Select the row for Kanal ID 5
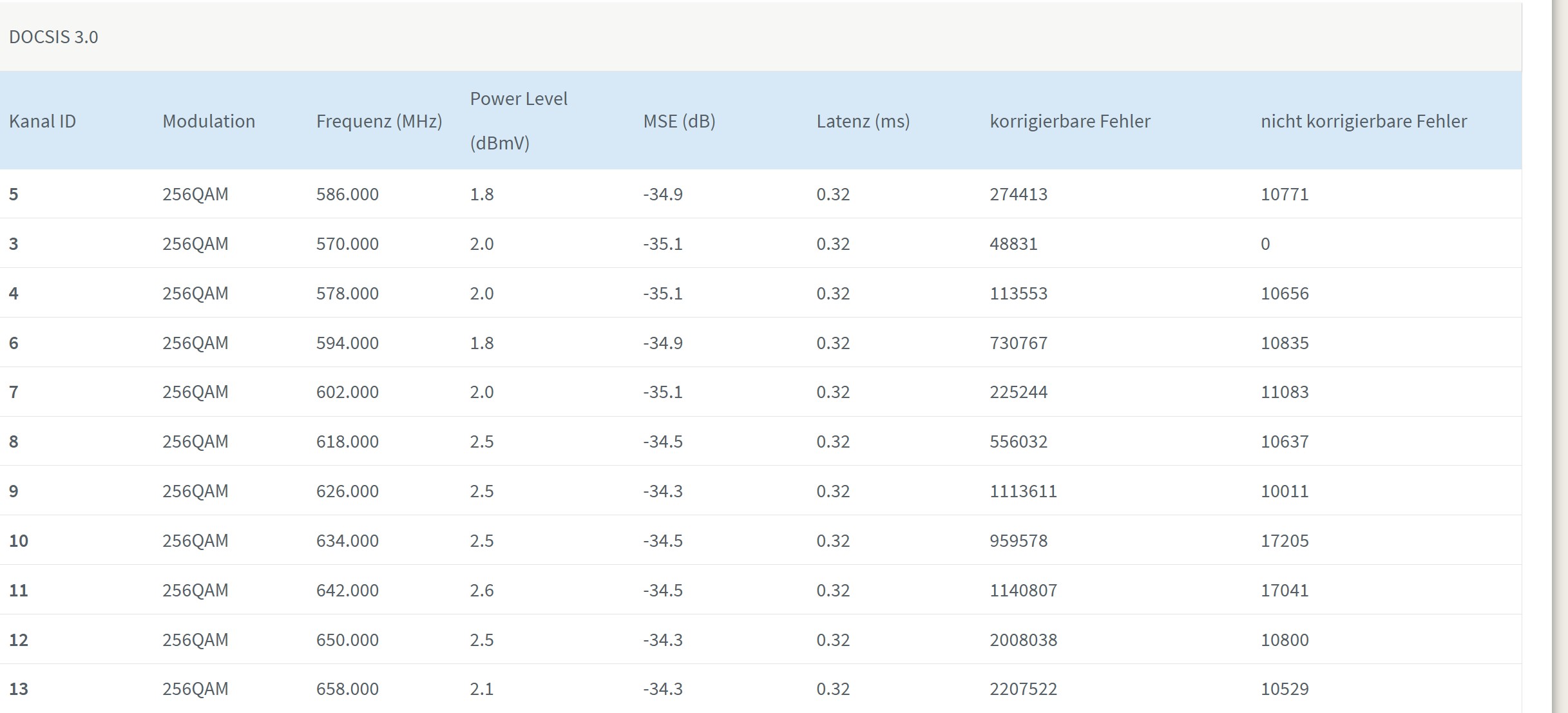1568x713 pixels. [14, 194]
